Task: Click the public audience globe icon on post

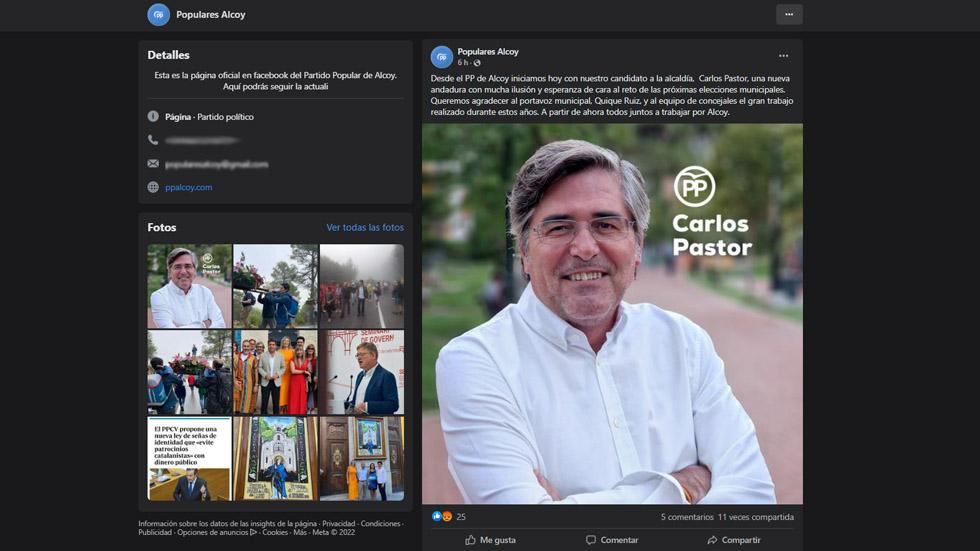Action: coord(477,63)
